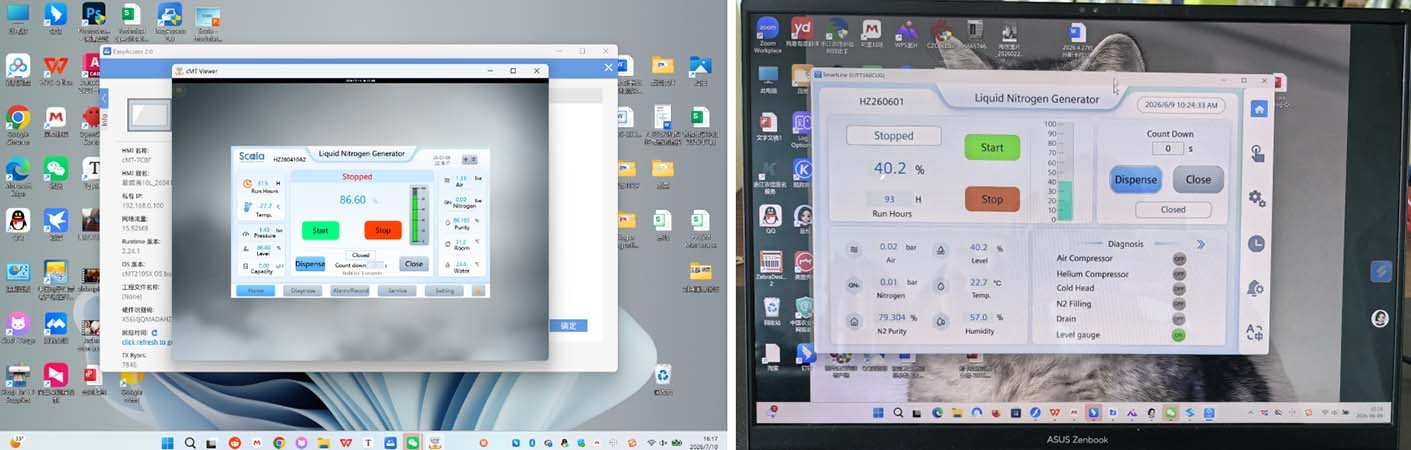Click the Level icon beside 40.2 %
The width and height of the screenshot is (1411, 450).
(x=941, y=249)
